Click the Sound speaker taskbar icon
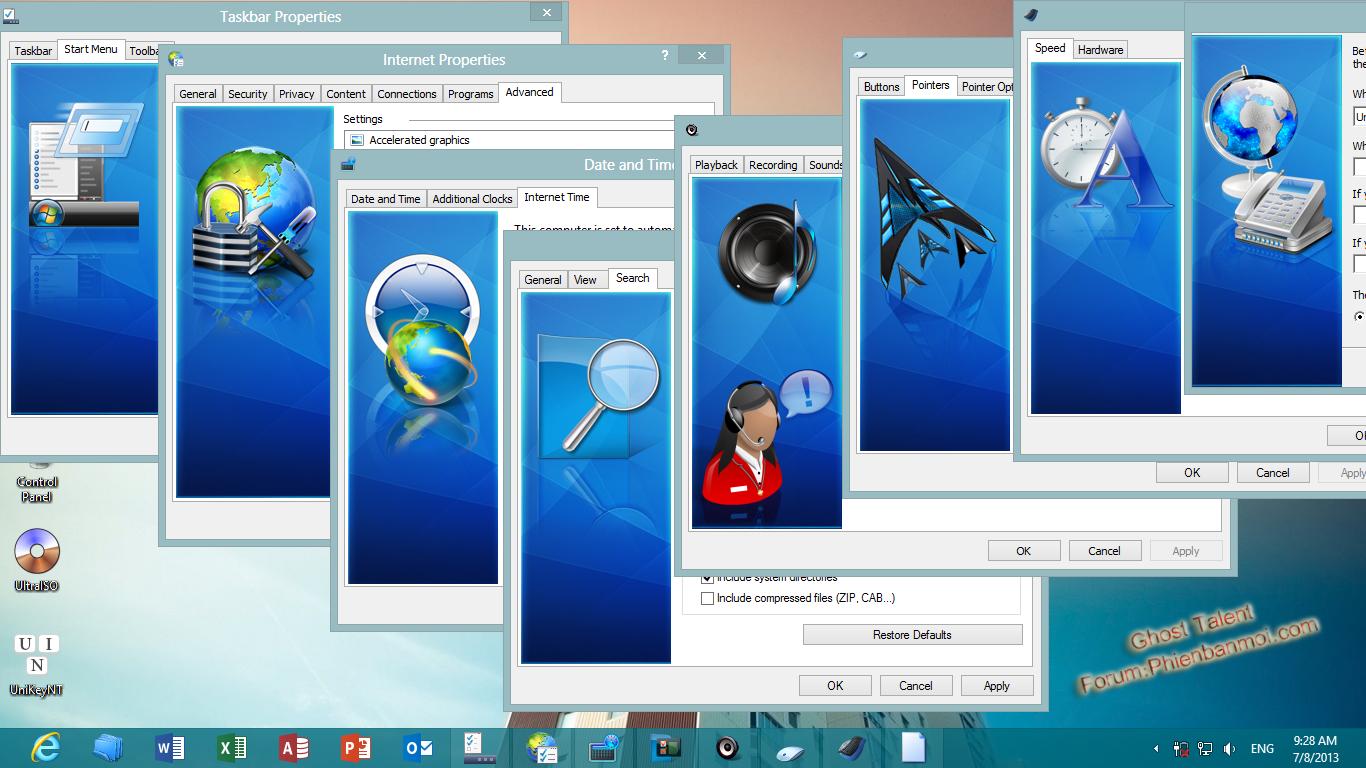Image resolution: width=1366 pixels, height=768 pixels. tap(727, 747)
